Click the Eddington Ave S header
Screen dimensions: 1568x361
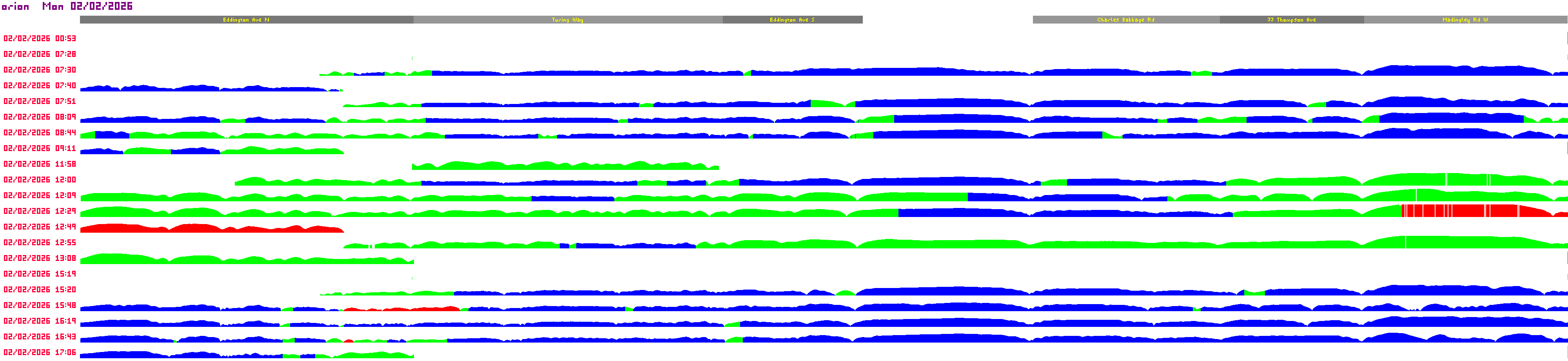coord(792,20)
